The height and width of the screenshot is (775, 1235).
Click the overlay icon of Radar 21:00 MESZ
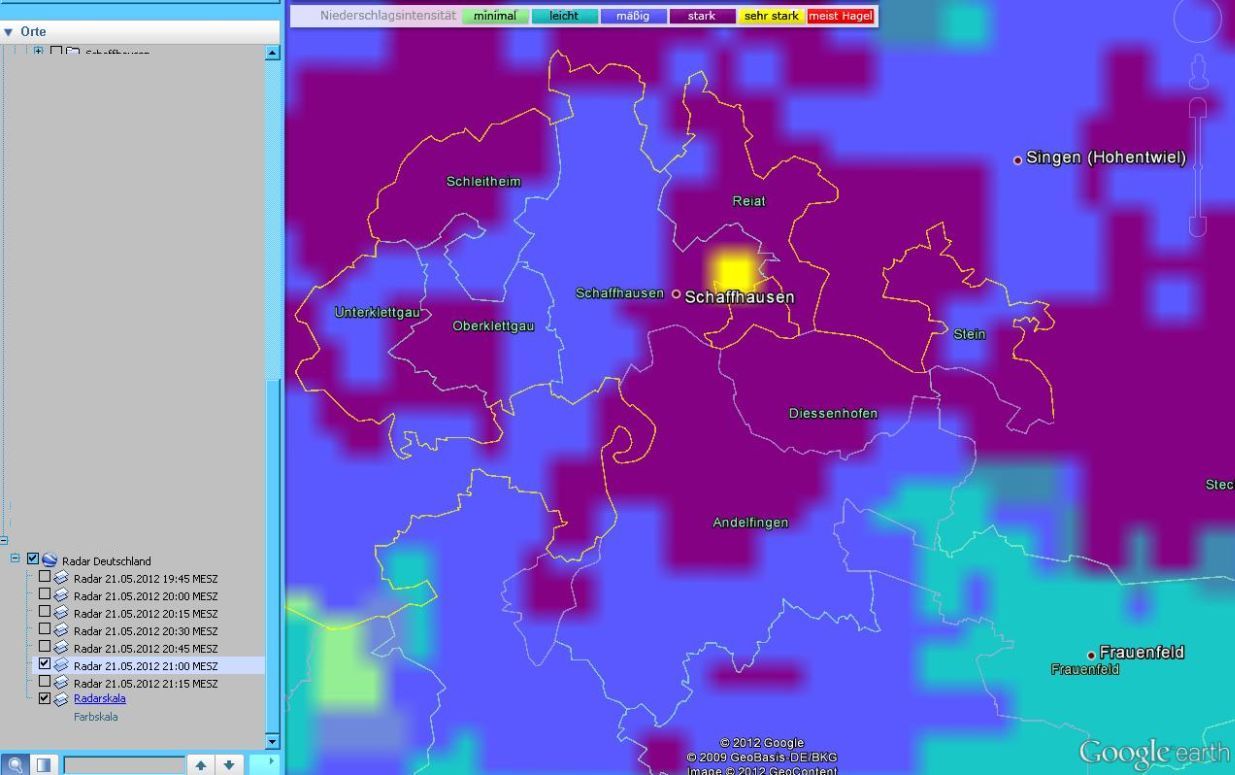[62, 665]
